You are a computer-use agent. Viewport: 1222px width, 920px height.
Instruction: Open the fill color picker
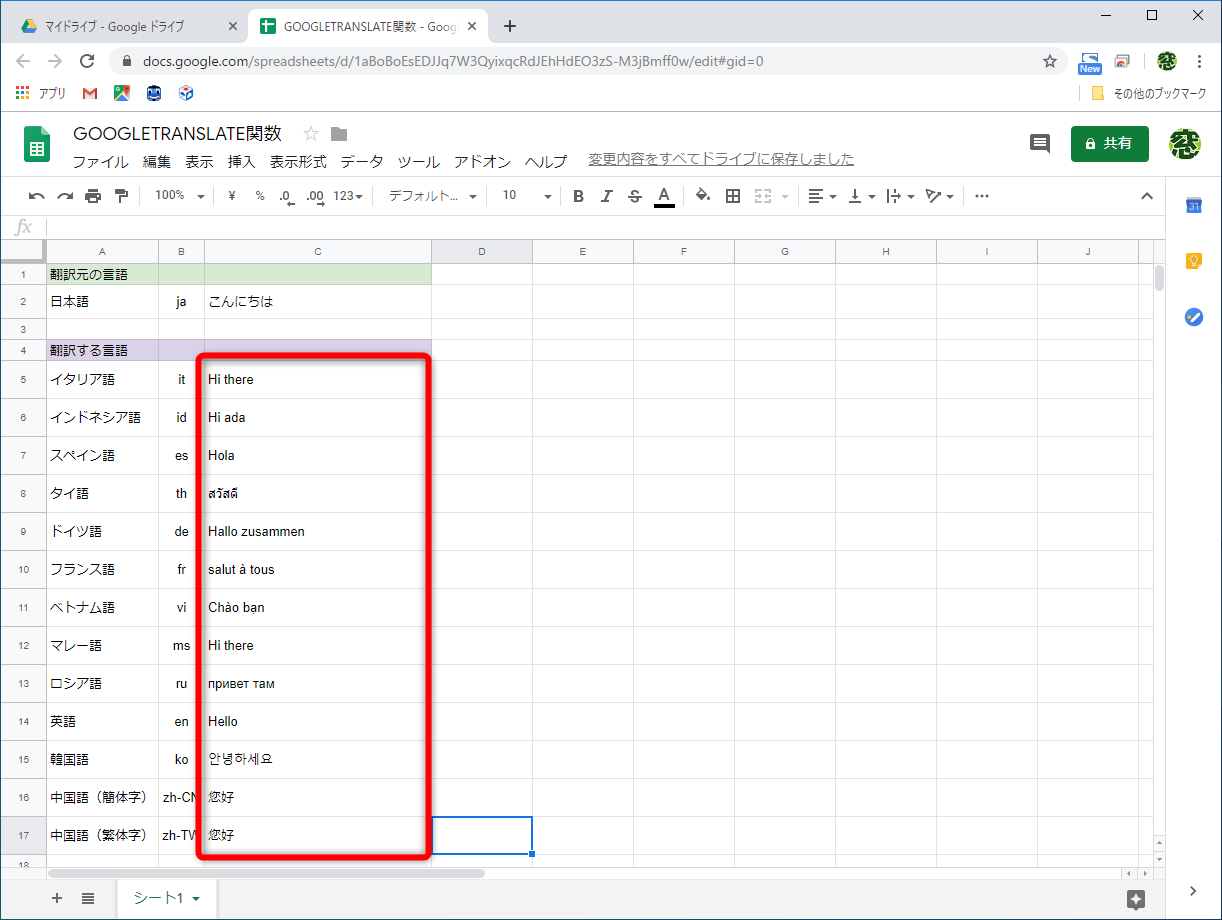point(703,196)
